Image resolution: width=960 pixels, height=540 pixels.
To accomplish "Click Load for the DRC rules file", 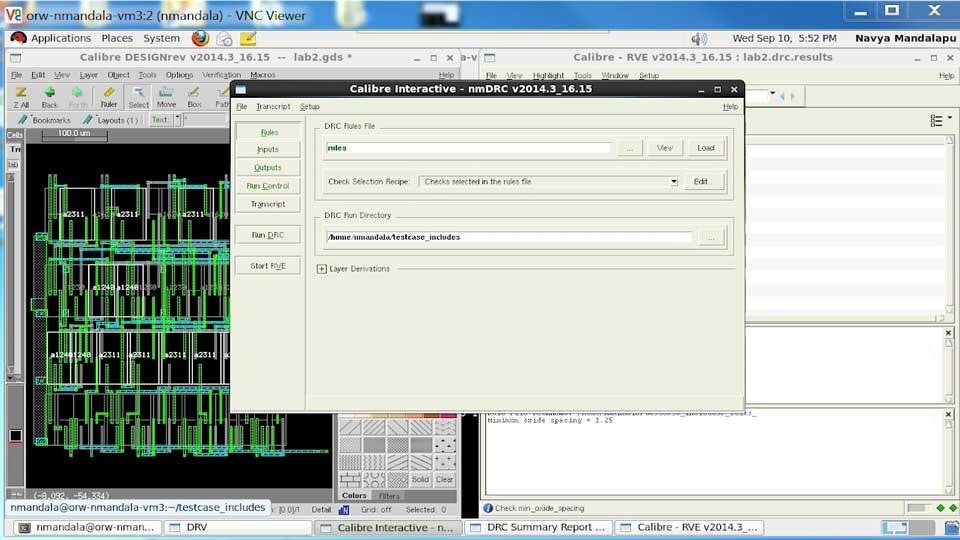I will [x=705, y=148].
